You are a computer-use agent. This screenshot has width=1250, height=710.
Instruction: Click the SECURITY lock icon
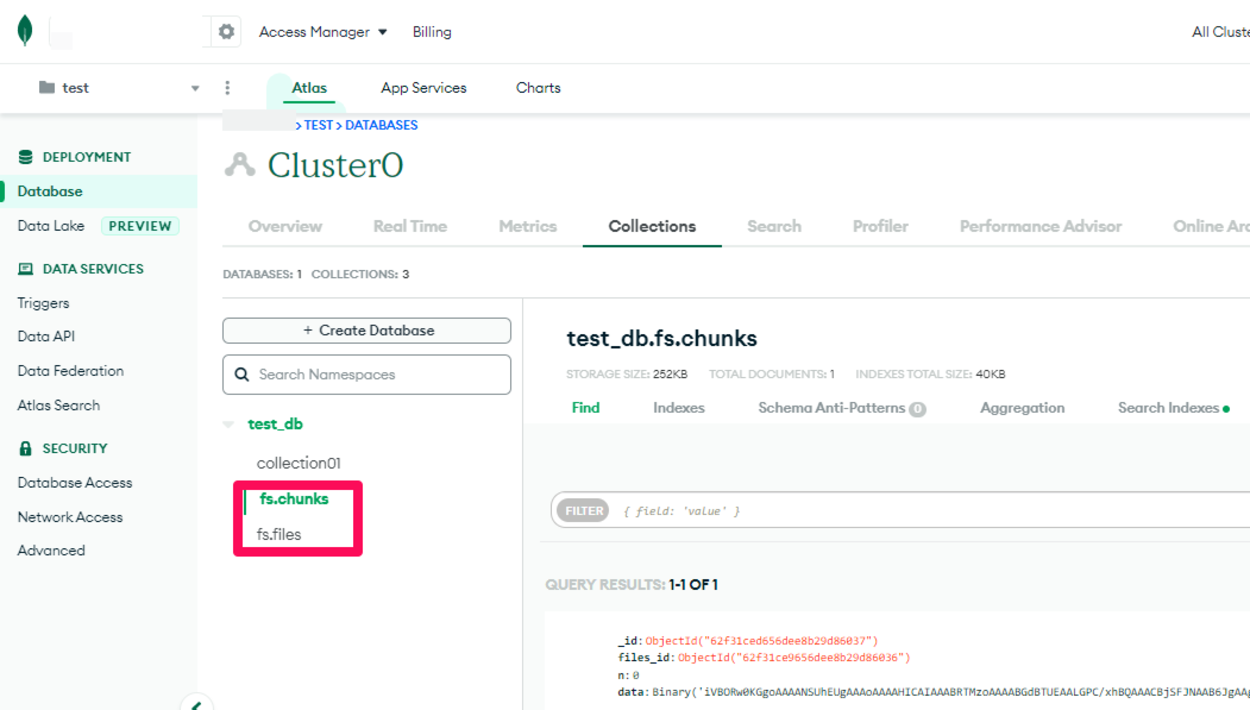(27, 448)
